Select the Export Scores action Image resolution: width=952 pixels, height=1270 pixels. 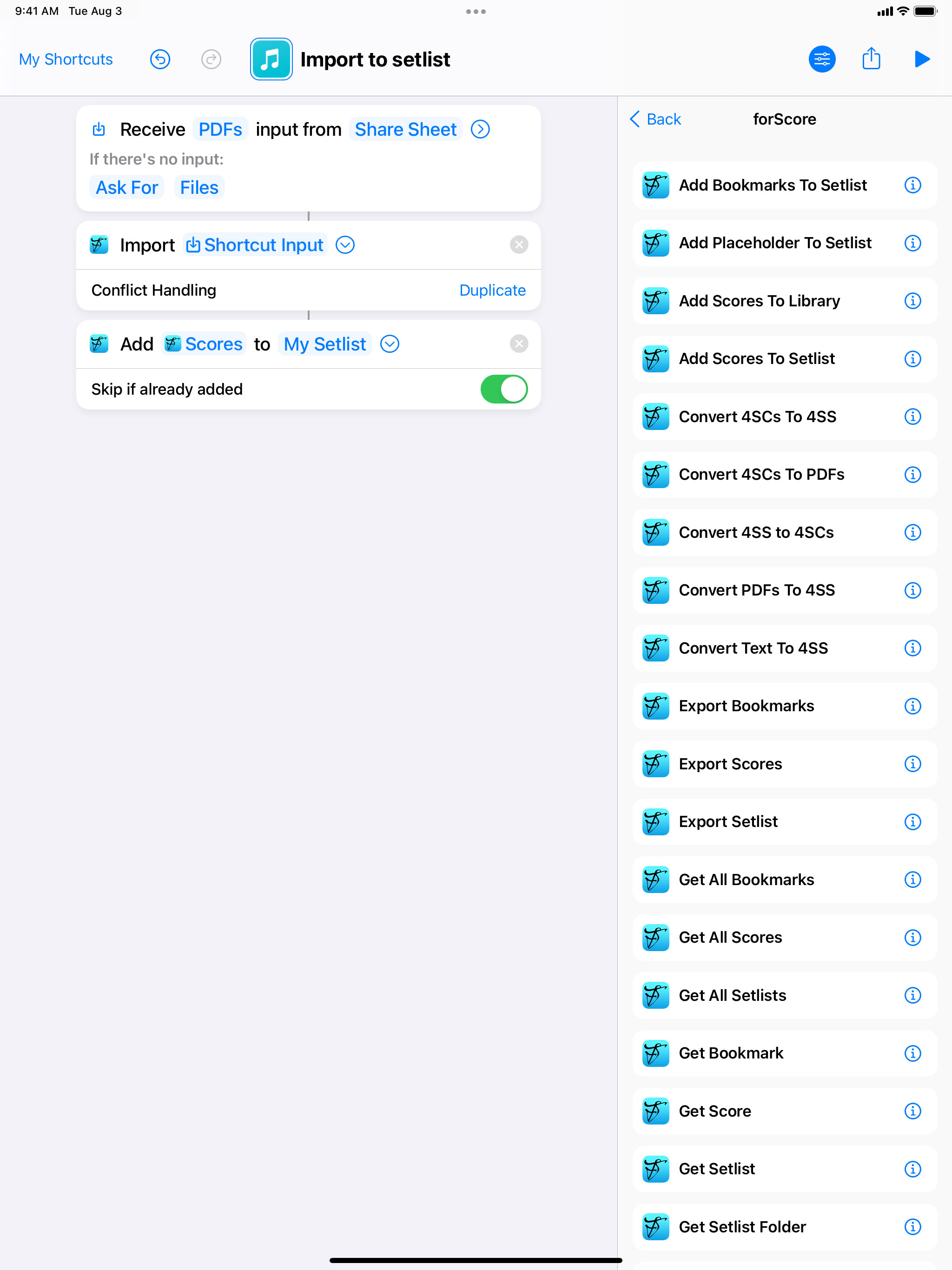pyautogui.click(x=784, y=764)
